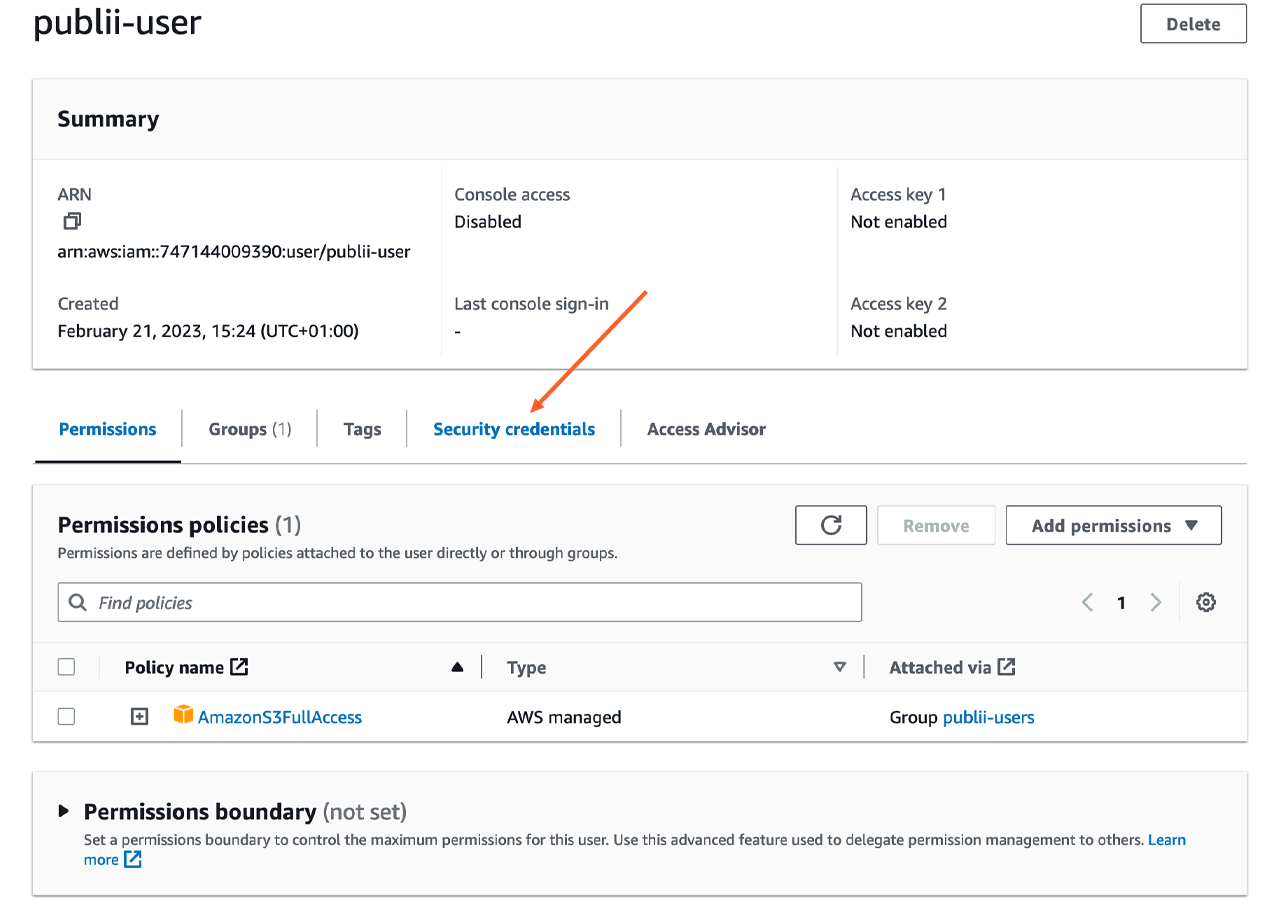Open the policies table settings gear

(x=1206, y=602)
